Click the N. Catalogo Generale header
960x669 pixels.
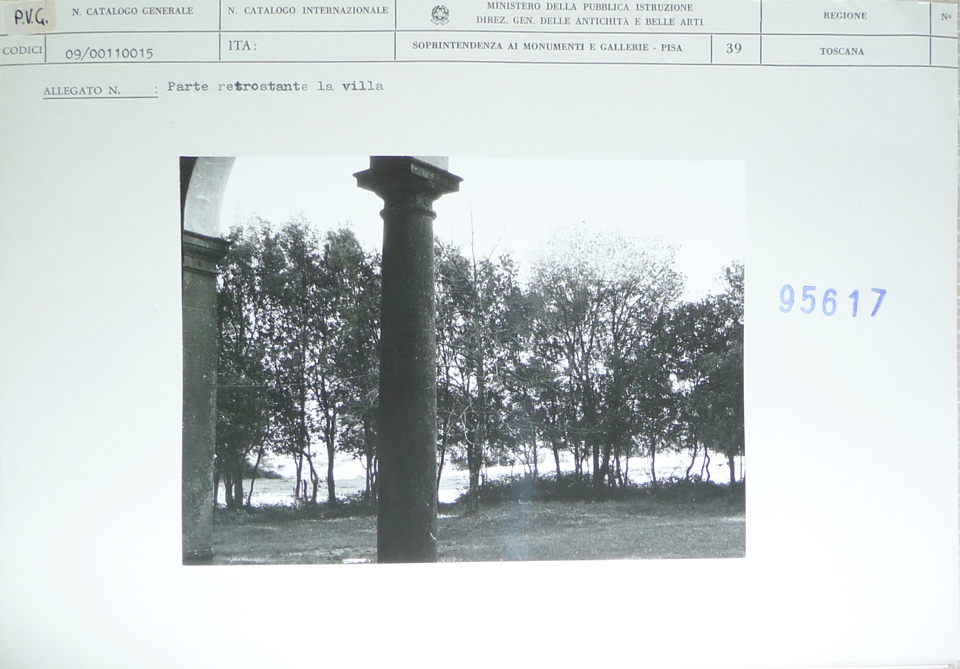(x=132, y=11)
